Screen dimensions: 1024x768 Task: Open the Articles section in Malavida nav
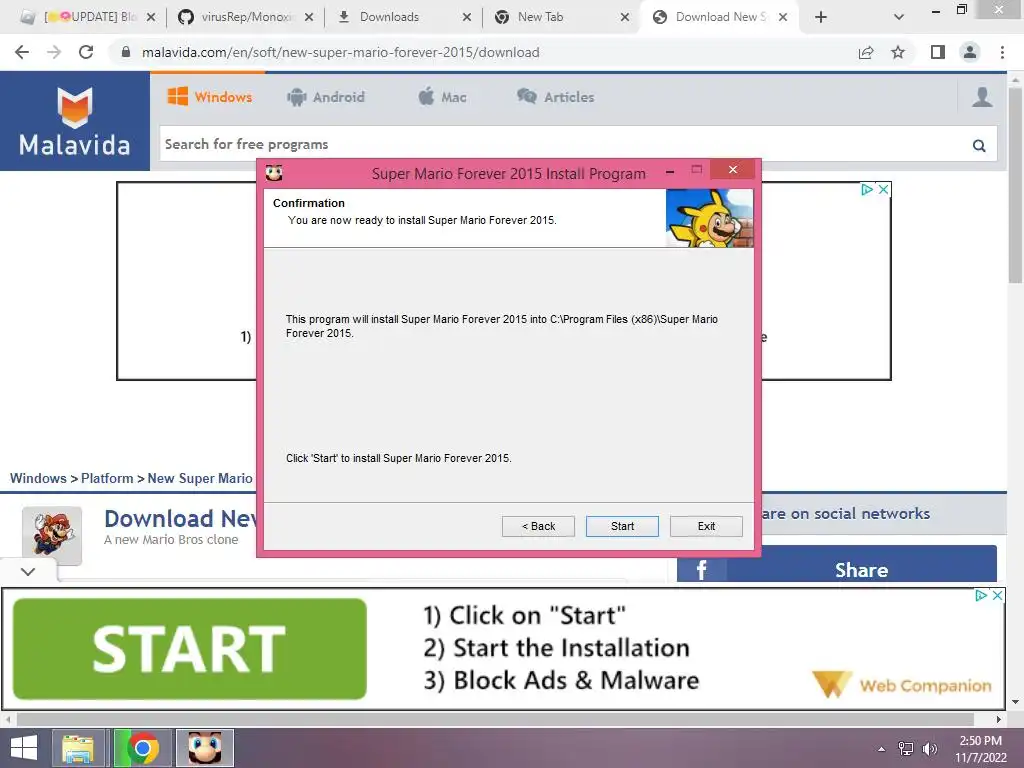click(555, 97)
